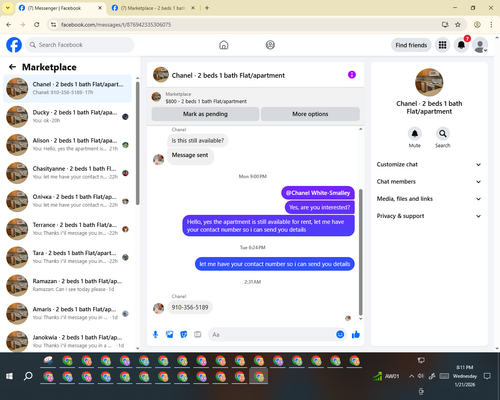Open conversation with Terrance
This screenshot has height=400, width=500.
pos(67,229)
